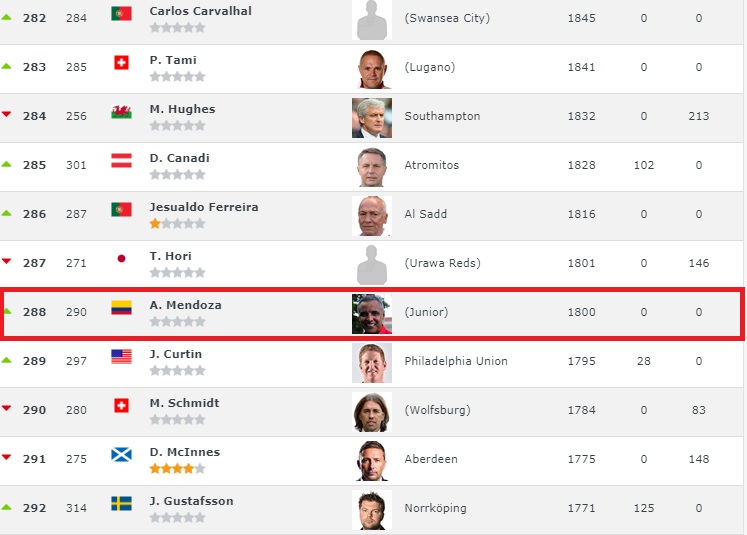
Task: Click the Portugal flag beside Carlos Carvalhal
Action: (x=121, y=14)
